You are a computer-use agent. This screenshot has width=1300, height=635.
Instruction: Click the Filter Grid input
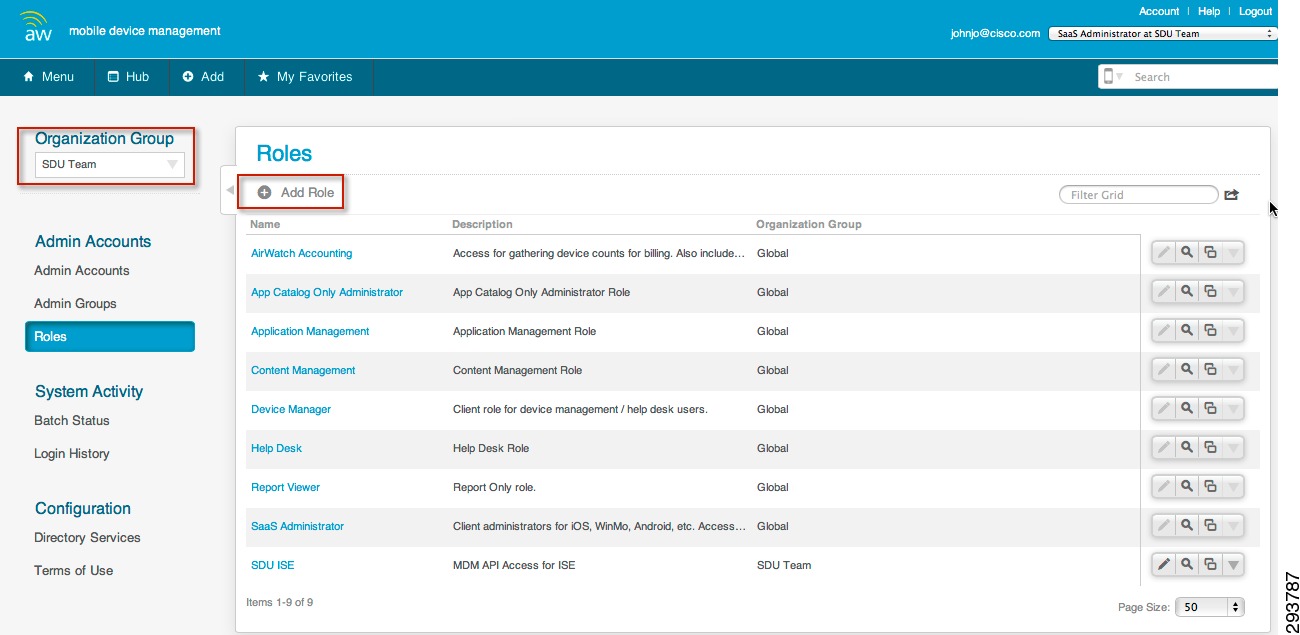point(1139,195)
